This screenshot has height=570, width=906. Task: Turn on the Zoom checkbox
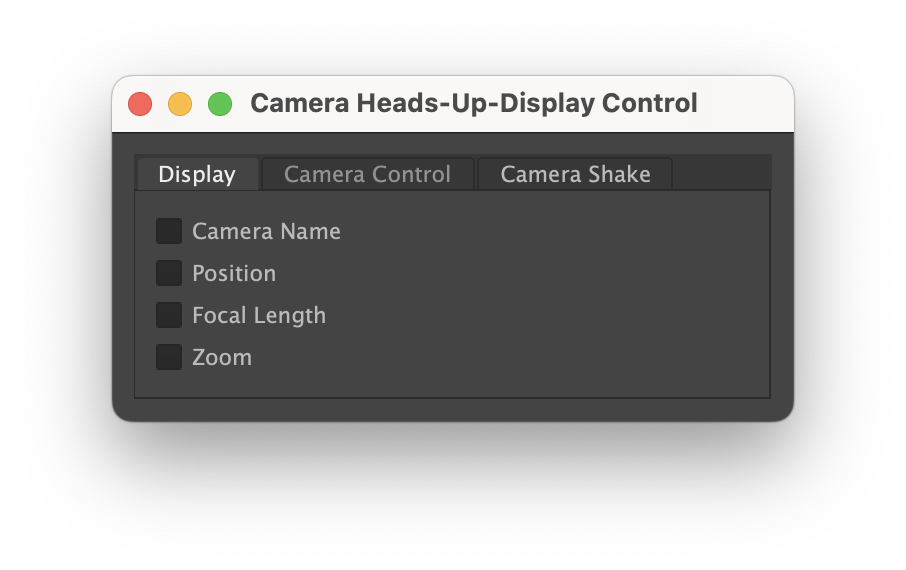(x=169, y=358)
